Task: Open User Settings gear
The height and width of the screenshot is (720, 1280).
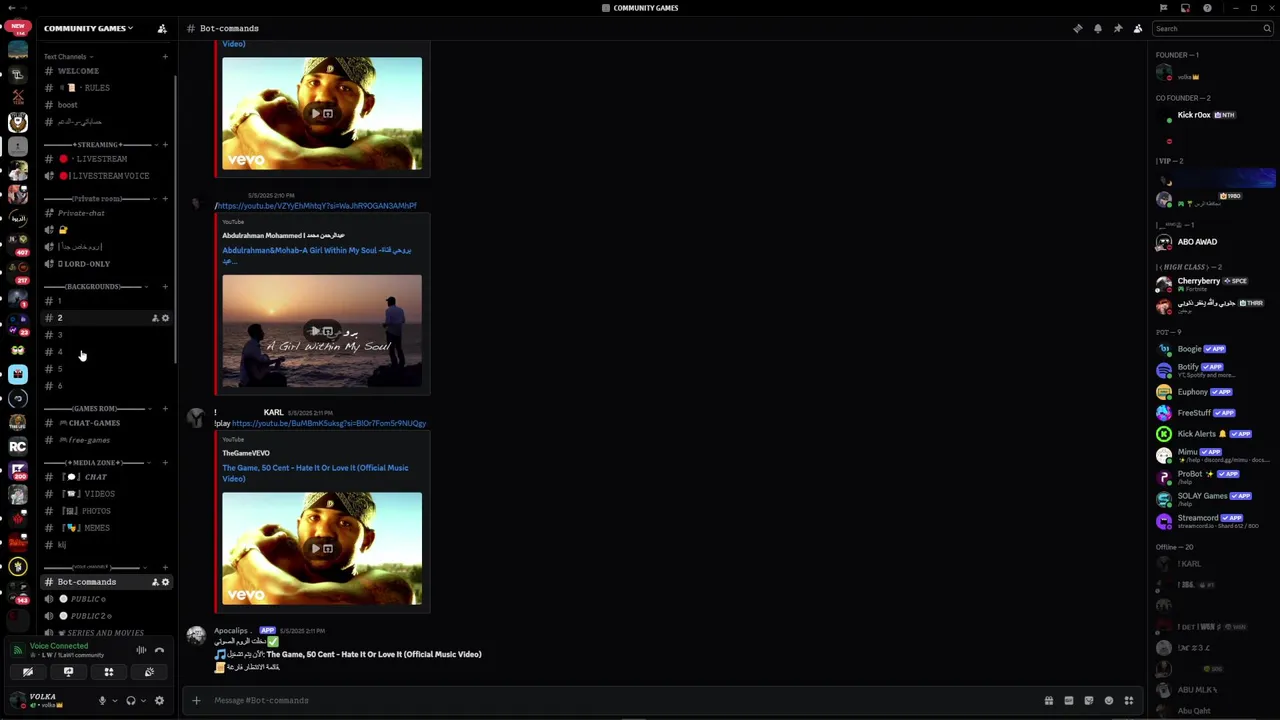Action: tap(159, 701)
